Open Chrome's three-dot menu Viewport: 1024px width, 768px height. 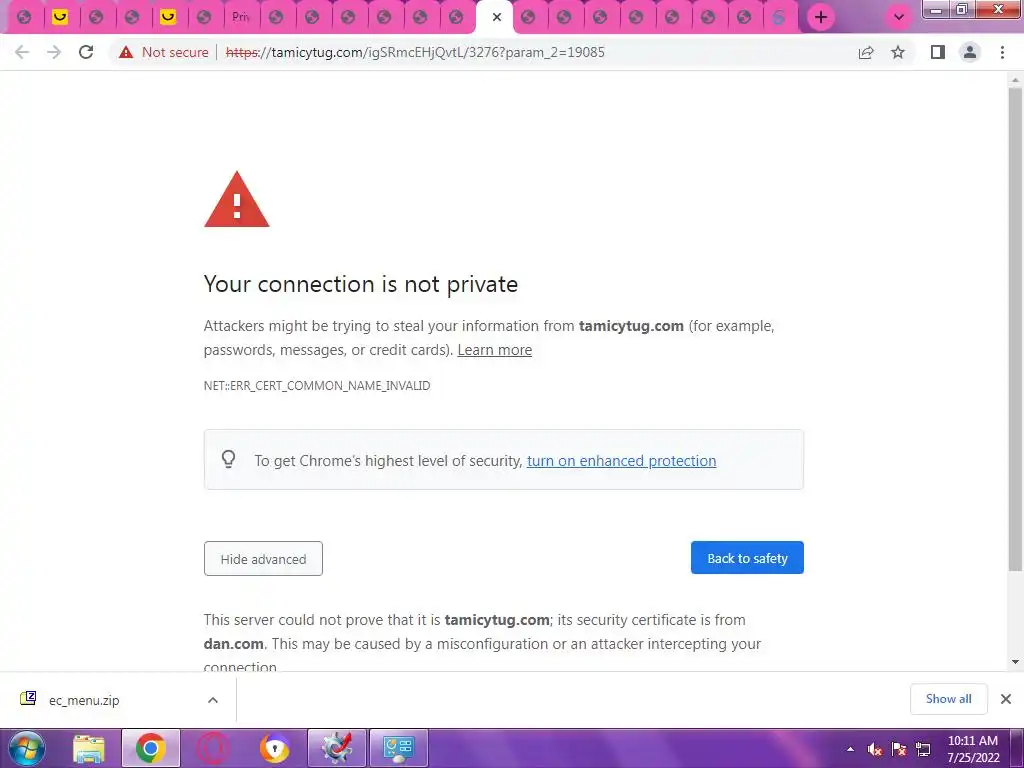coord(1002,52)
